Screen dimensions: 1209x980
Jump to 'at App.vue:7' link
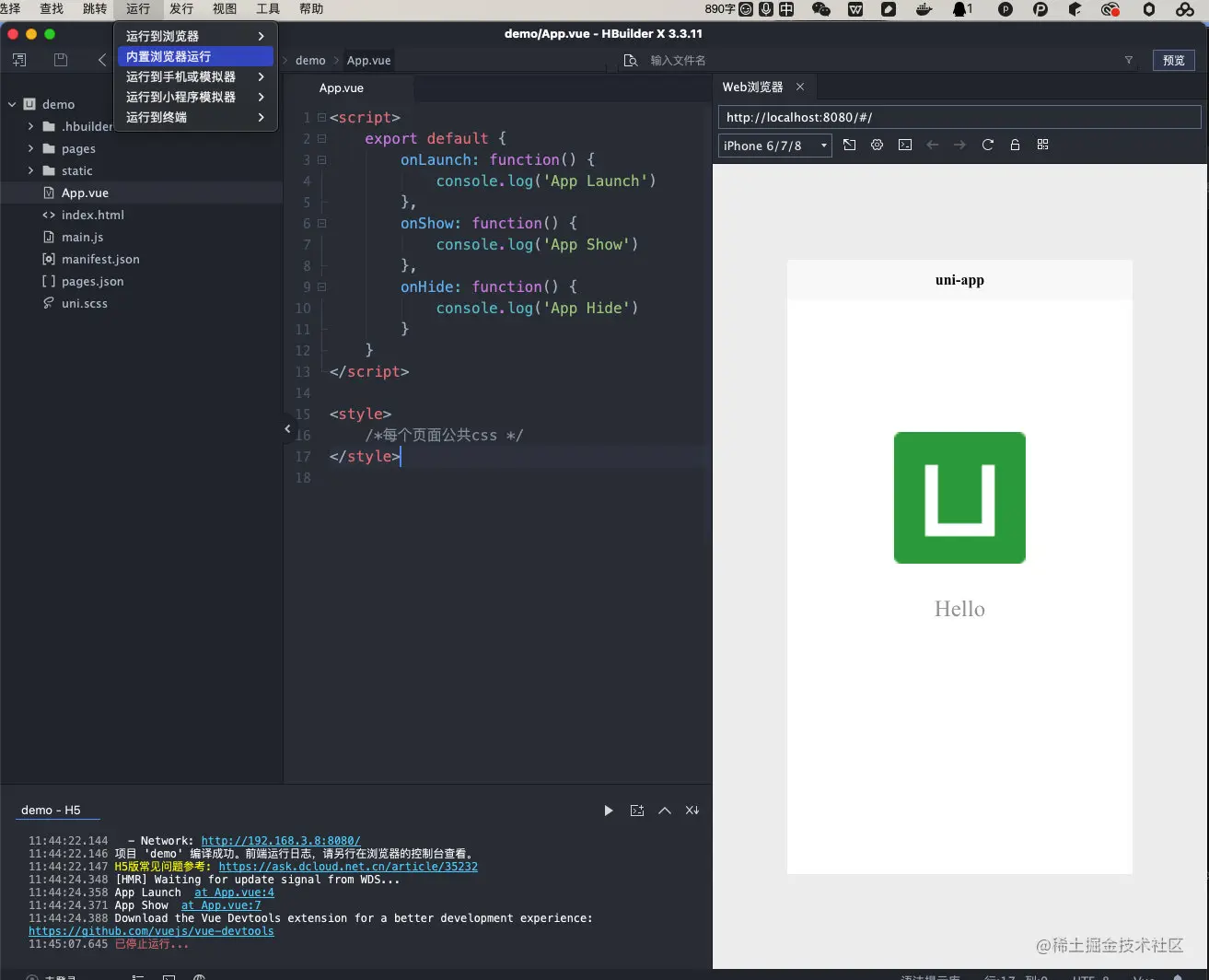221,905
